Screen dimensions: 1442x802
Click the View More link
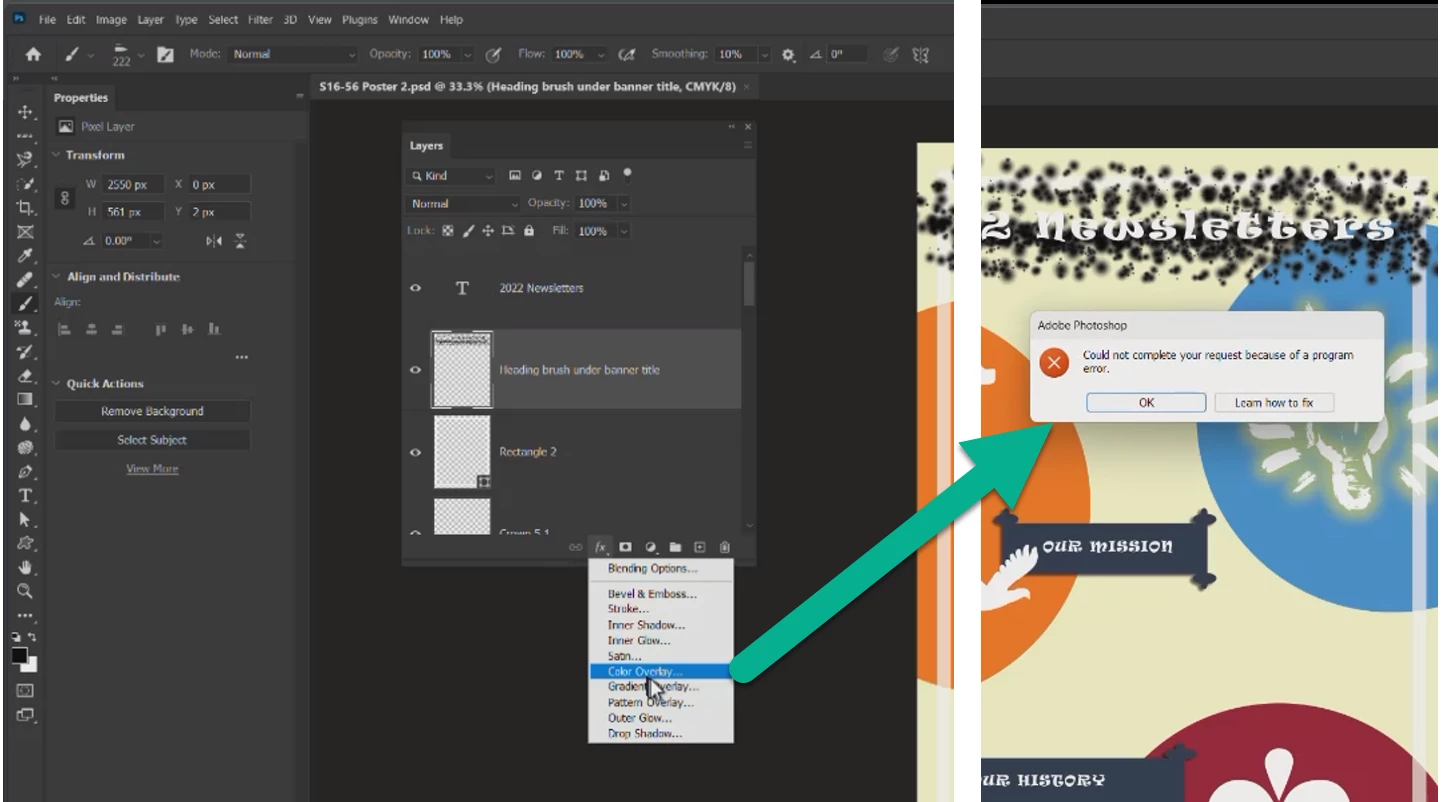coord(152,469)
